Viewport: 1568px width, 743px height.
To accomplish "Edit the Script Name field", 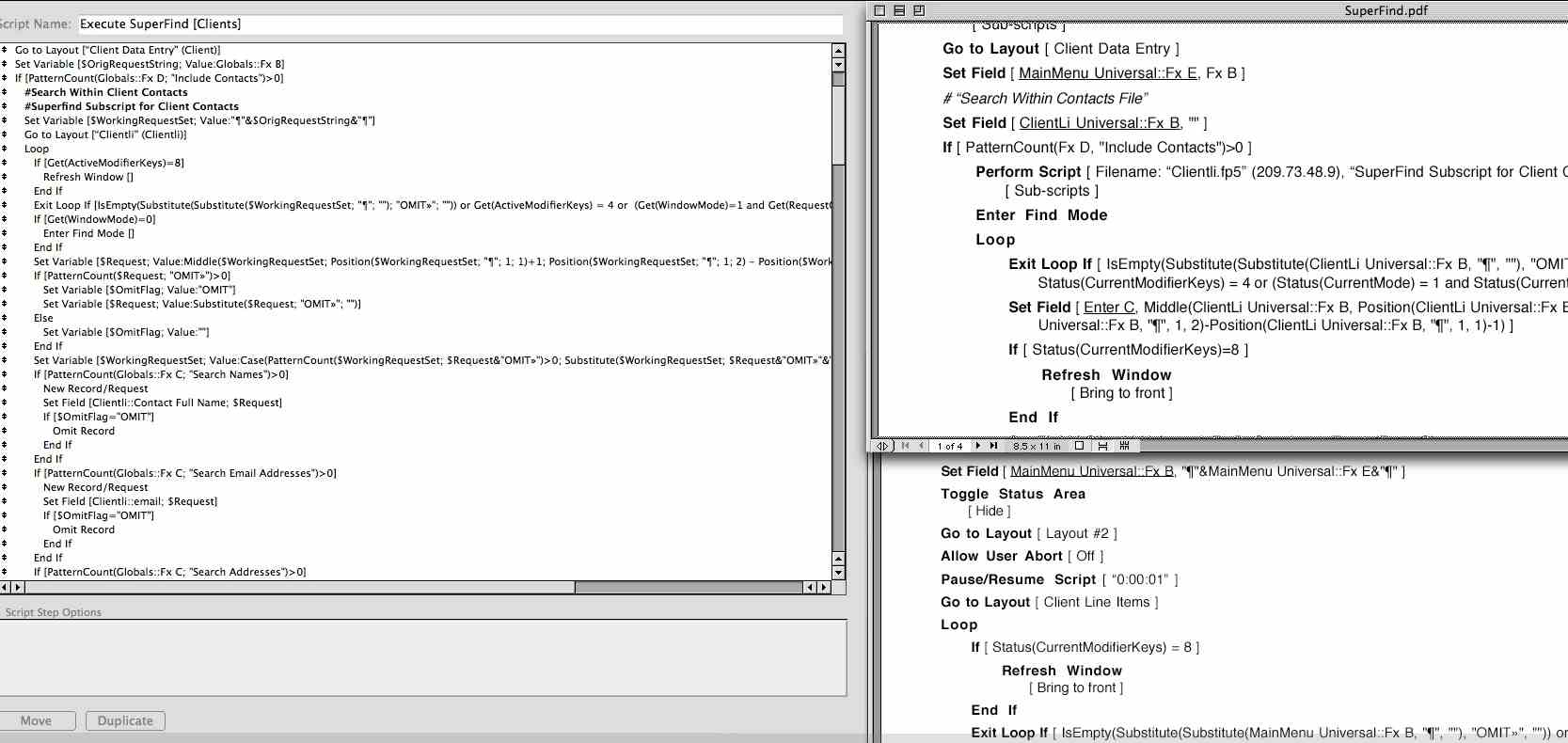I will pyautogui.click(x=459, y=24).
